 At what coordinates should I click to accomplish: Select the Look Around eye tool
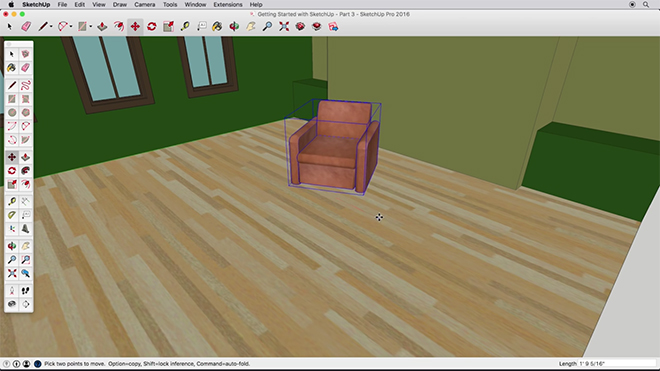(12, 304)
